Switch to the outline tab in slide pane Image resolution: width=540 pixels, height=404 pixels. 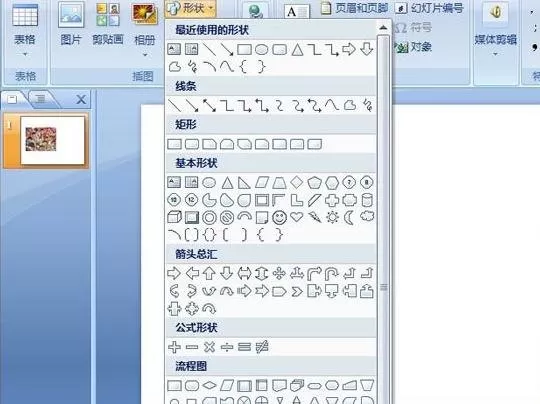41,99
